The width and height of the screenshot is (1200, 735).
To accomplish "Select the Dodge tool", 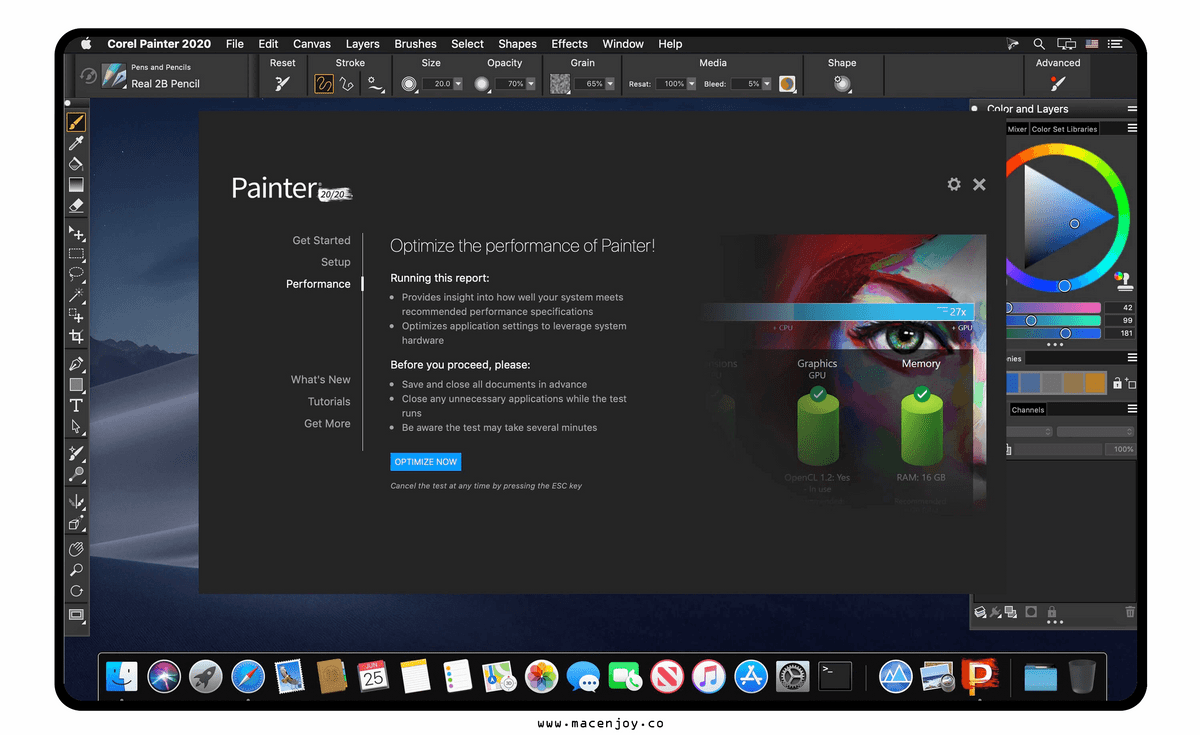I will coord(76,474).
